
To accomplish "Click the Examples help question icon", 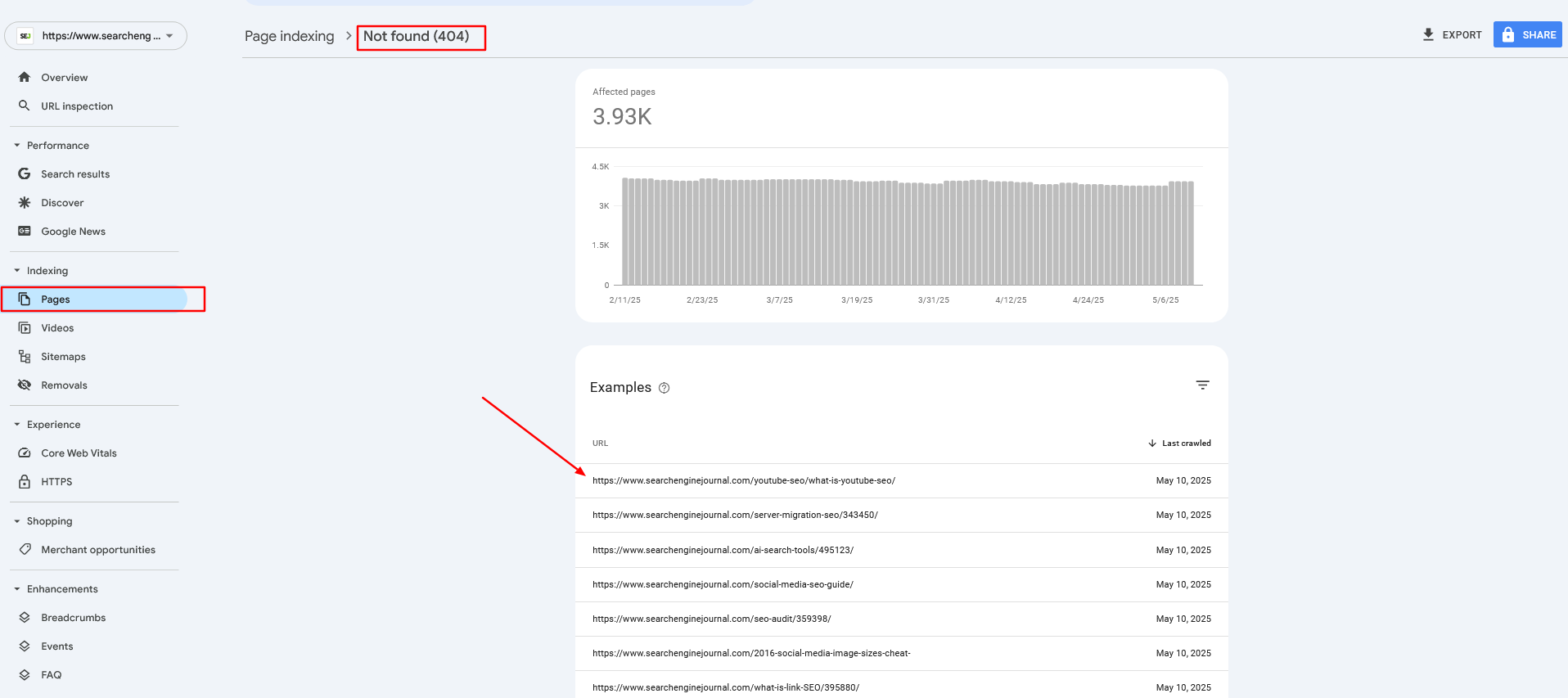I will (x=664, y=388).
